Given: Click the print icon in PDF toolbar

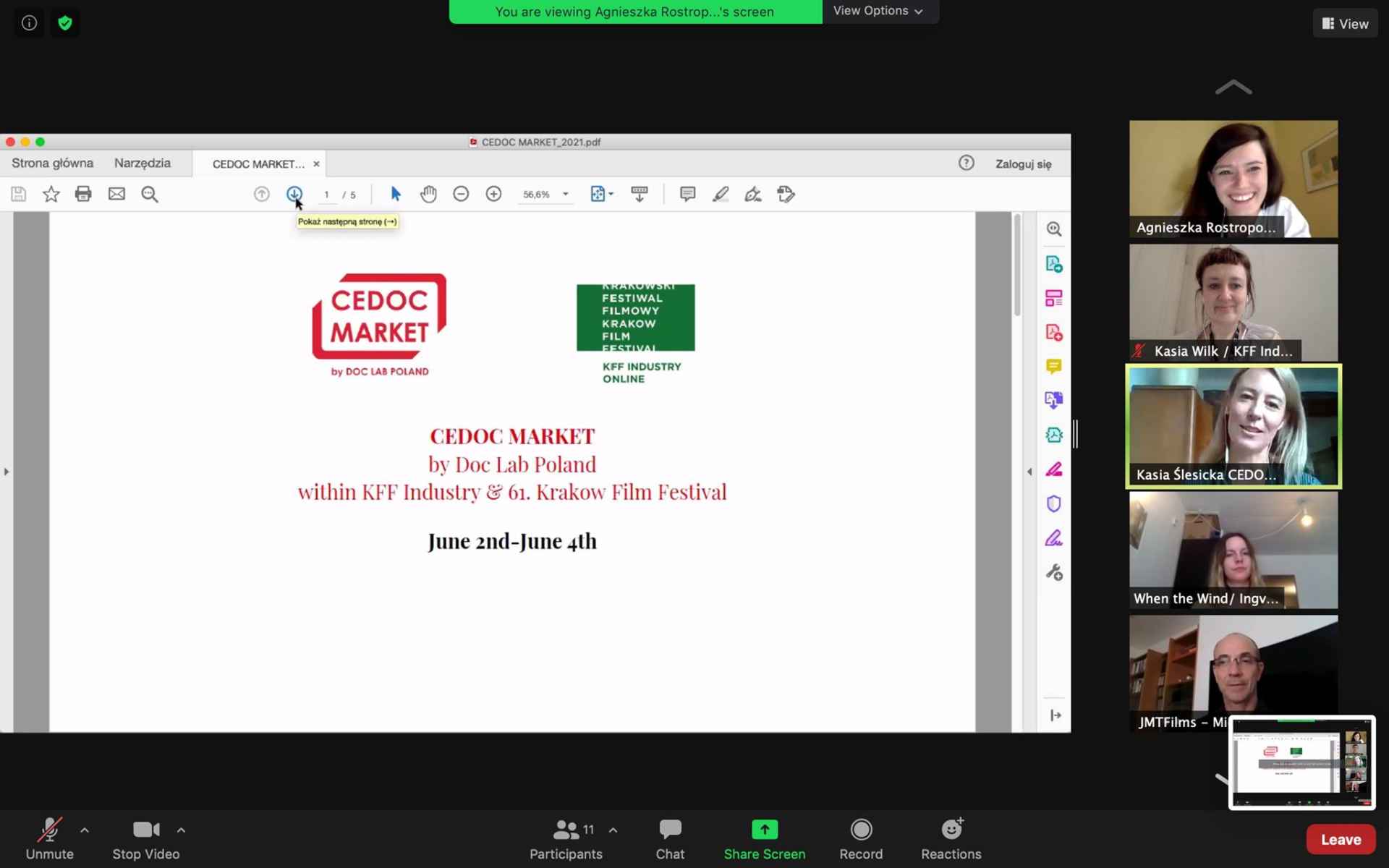Looking at the screenshot, I should click(x=83, y=194).
